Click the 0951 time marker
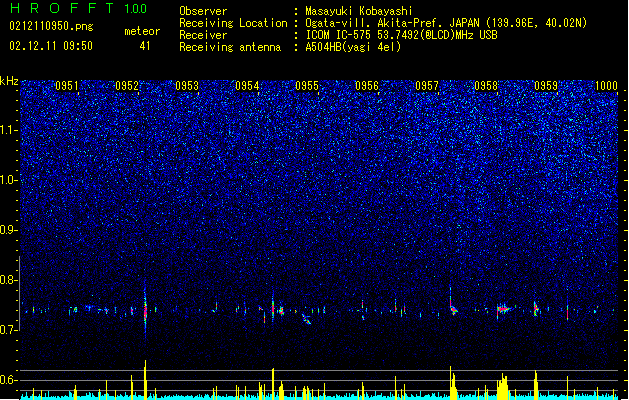This screenshot has width=629, height=400. 67,86
